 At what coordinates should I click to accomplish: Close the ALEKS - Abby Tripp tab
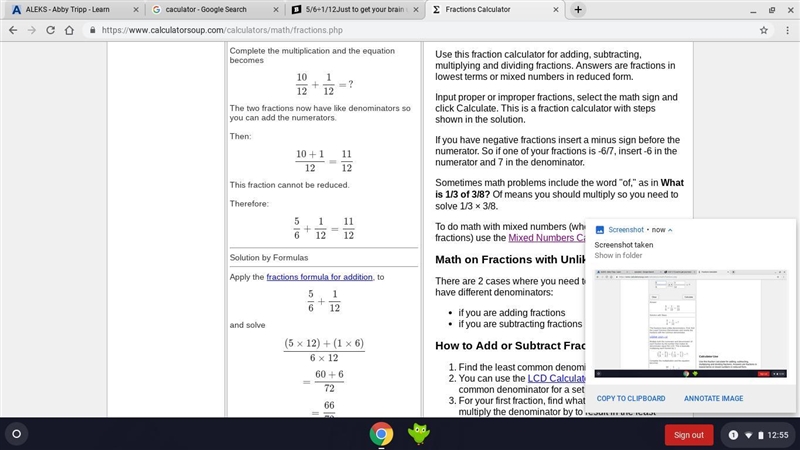coord(136,10)
